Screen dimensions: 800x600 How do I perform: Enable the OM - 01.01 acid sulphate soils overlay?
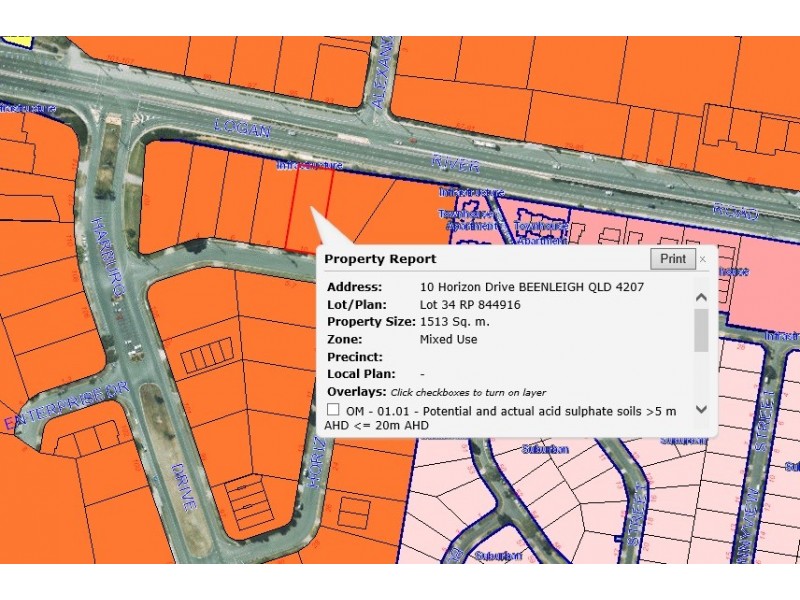click(334, 411)
